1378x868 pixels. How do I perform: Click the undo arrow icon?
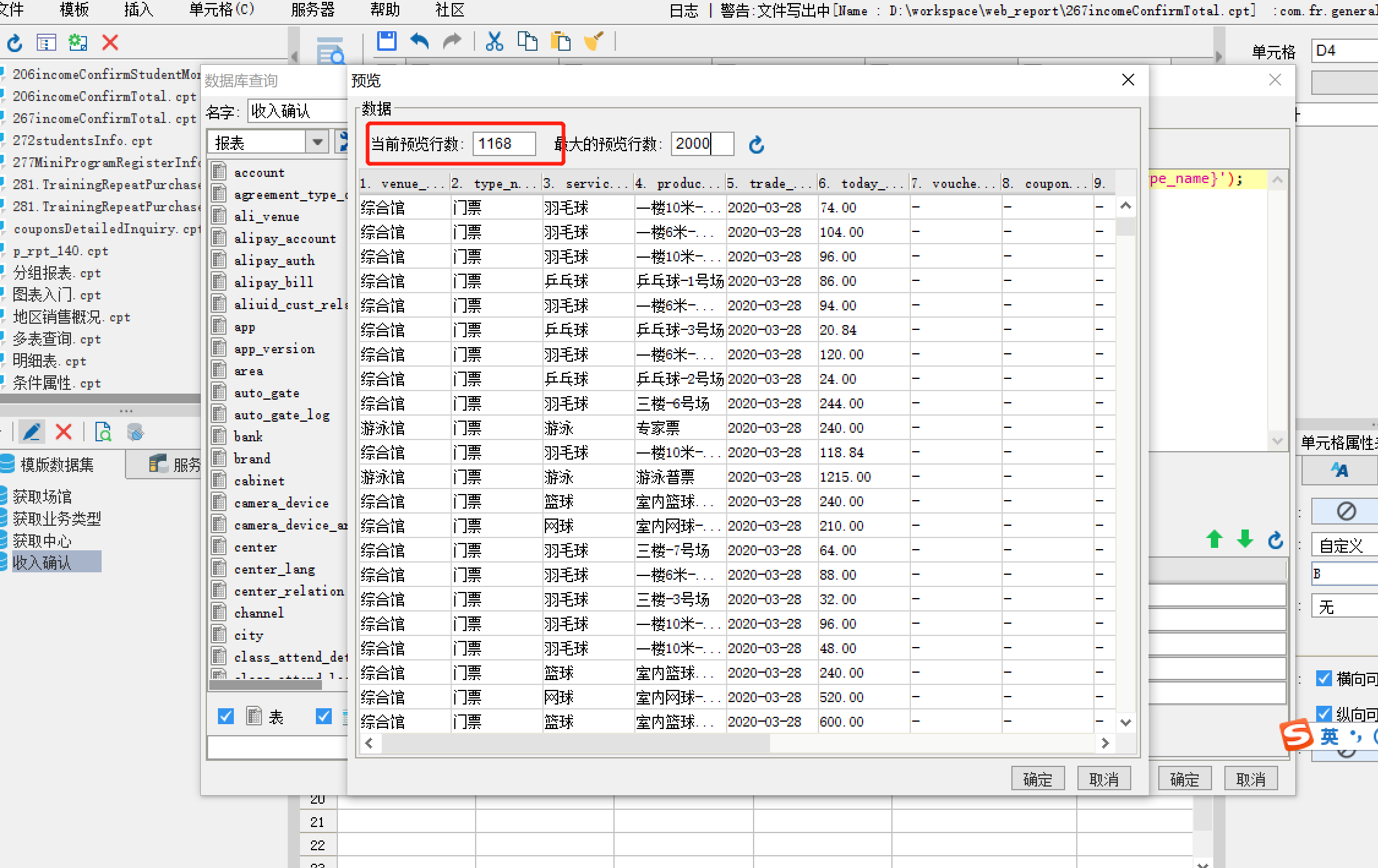tap(419, 42)
